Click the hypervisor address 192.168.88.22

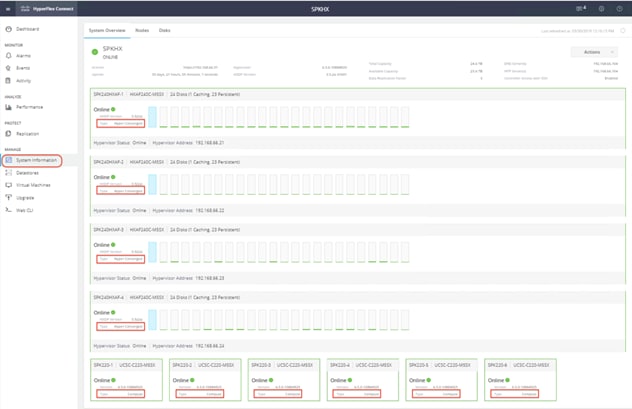(x=210, y=210)
